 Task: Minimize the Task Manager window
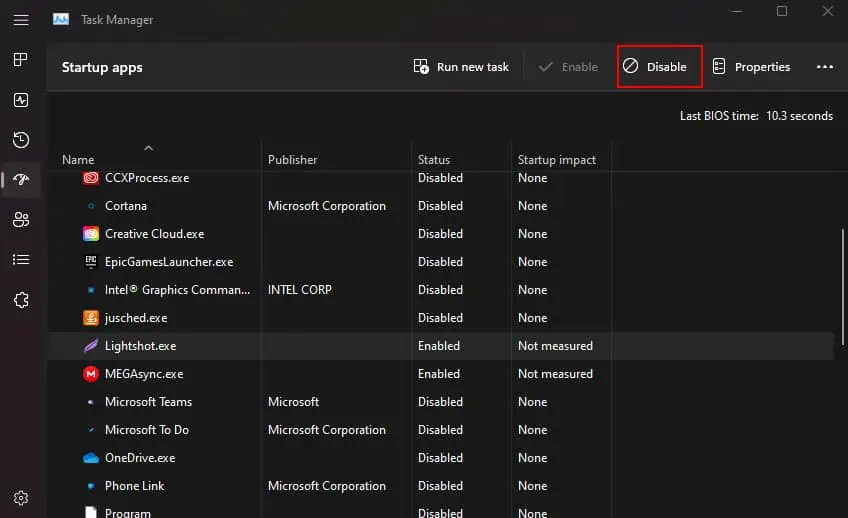point(737,11)
